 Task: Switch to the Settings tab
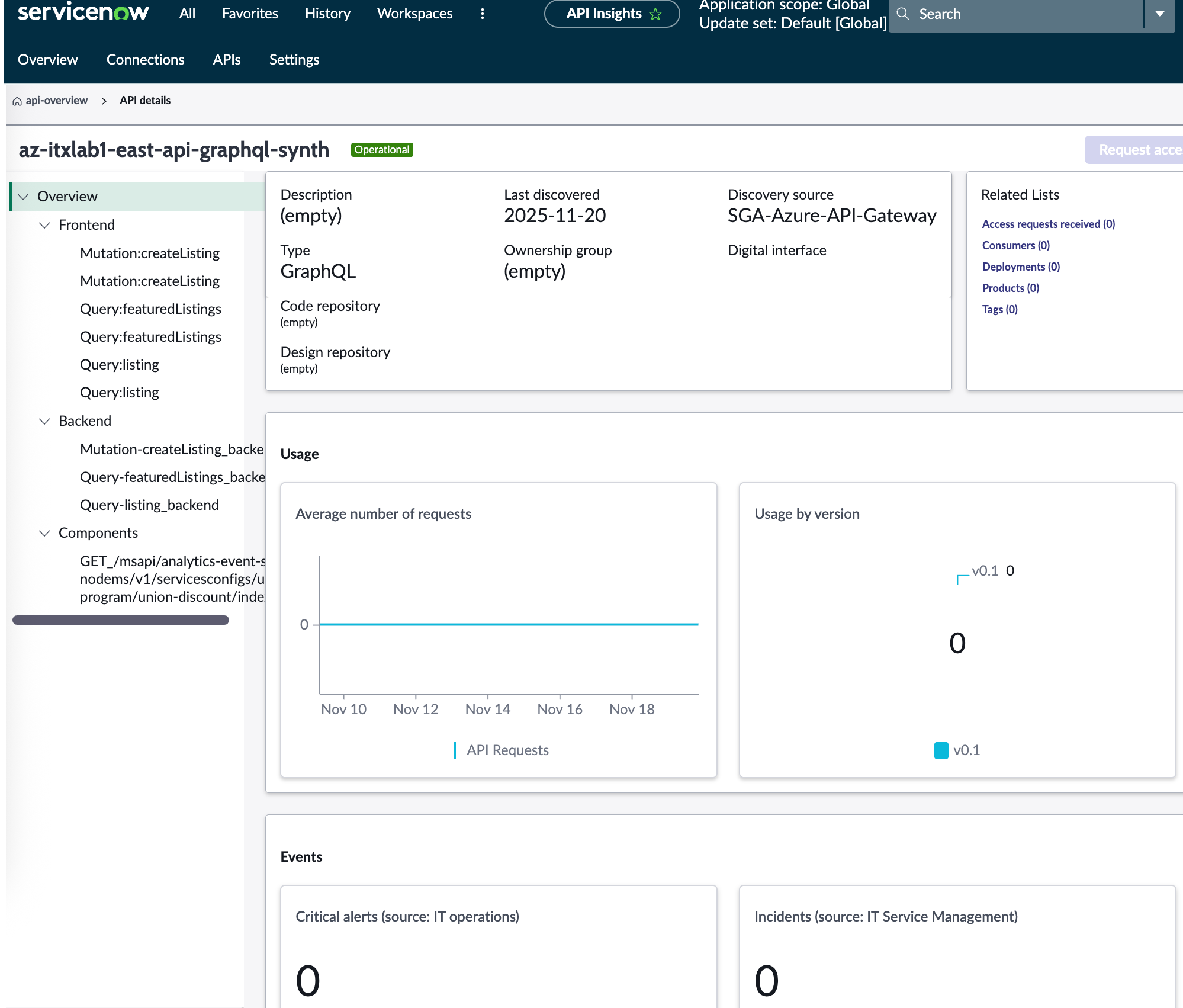[294, 60]
